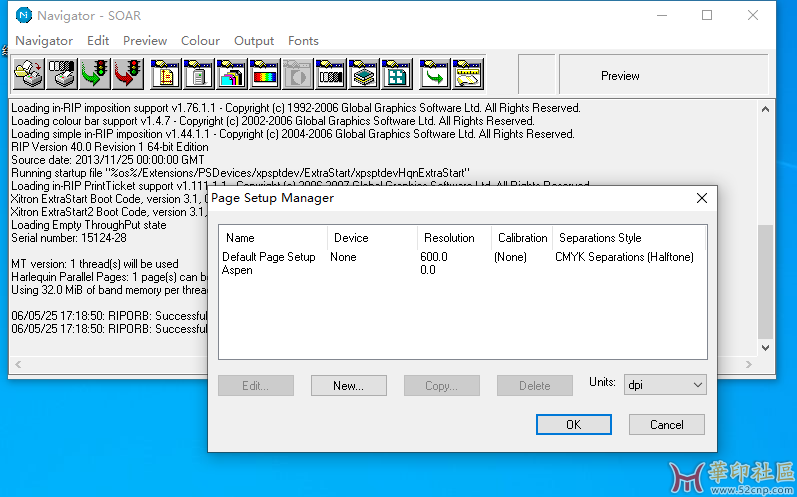
Task: Open the Output menu
Action: pos(254,41)
